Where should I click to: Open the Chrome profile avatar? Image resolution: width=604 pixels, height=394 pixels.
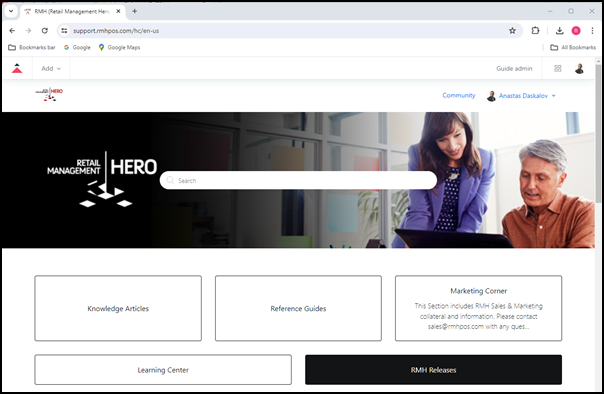point(576,30)
